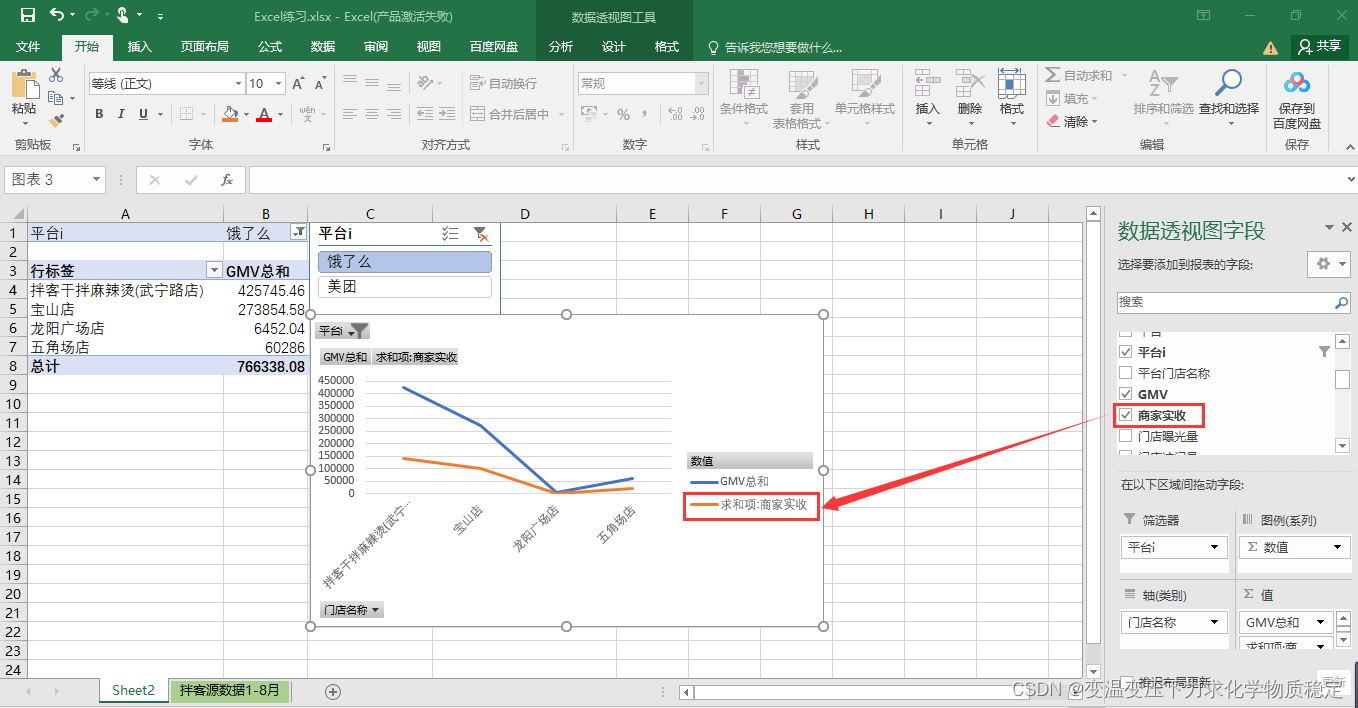Click the insert function fx icon
This screenshot has width=1358, height=708.
coord(227,180)
